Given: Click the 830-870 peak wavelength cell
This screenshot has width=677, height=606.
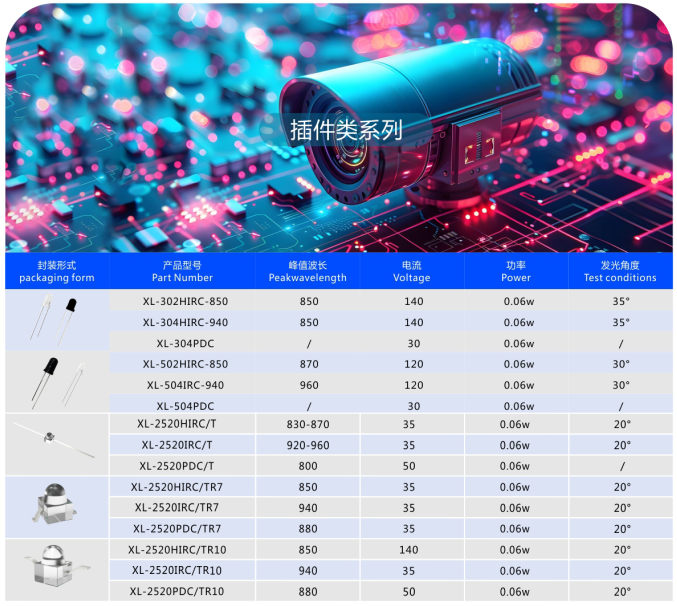Looking at the screenshot, I should coord(308,425).
